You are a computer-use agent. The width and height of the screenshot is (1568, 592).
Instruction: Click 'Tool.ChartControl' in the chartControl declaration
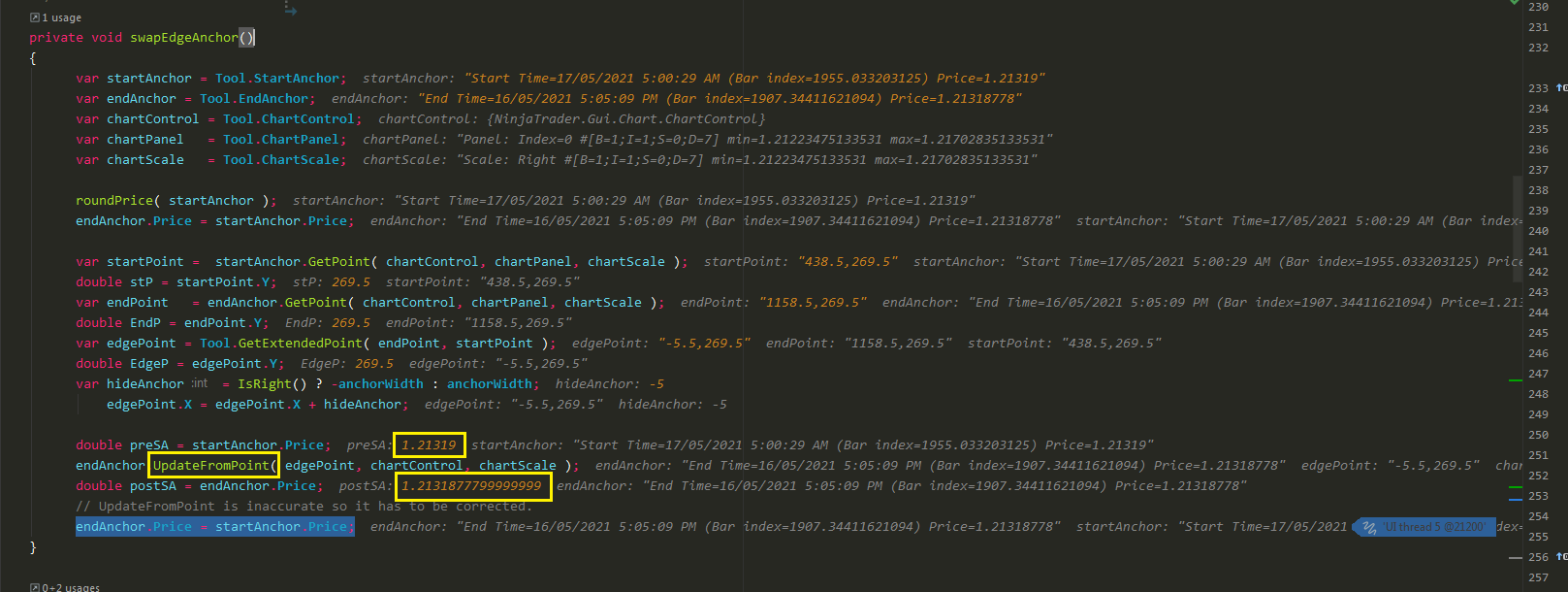tap(289, 119)
